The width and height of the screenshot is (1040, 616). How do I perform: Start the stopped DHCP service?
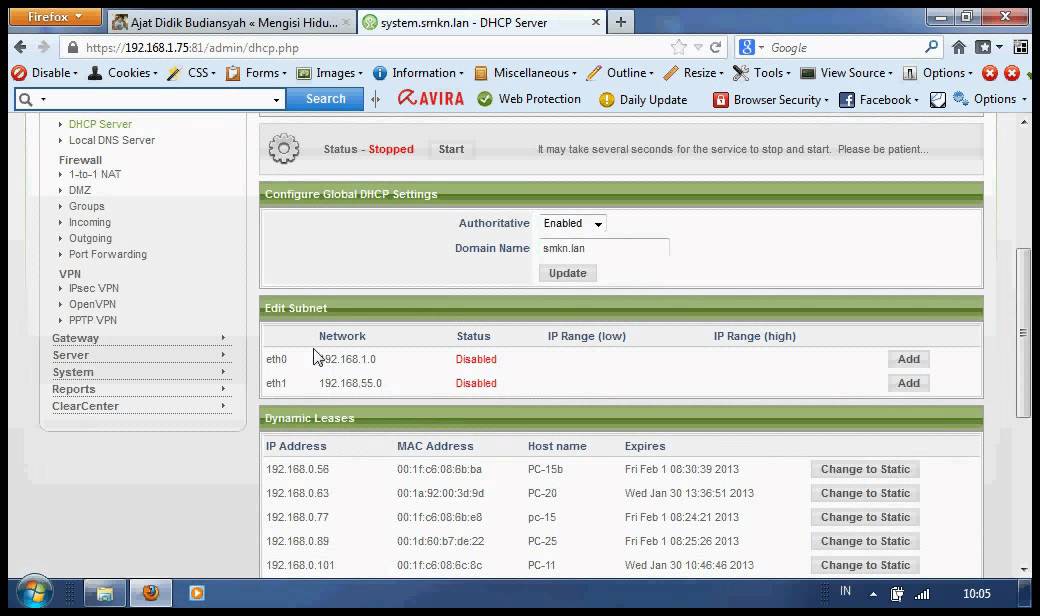coord(451,149)
